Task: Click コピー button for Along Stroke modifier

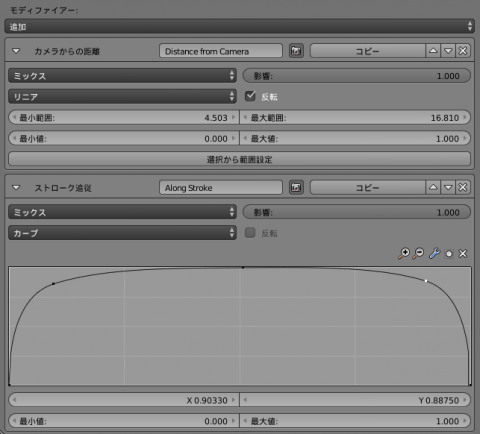Action: pos(368,187)
